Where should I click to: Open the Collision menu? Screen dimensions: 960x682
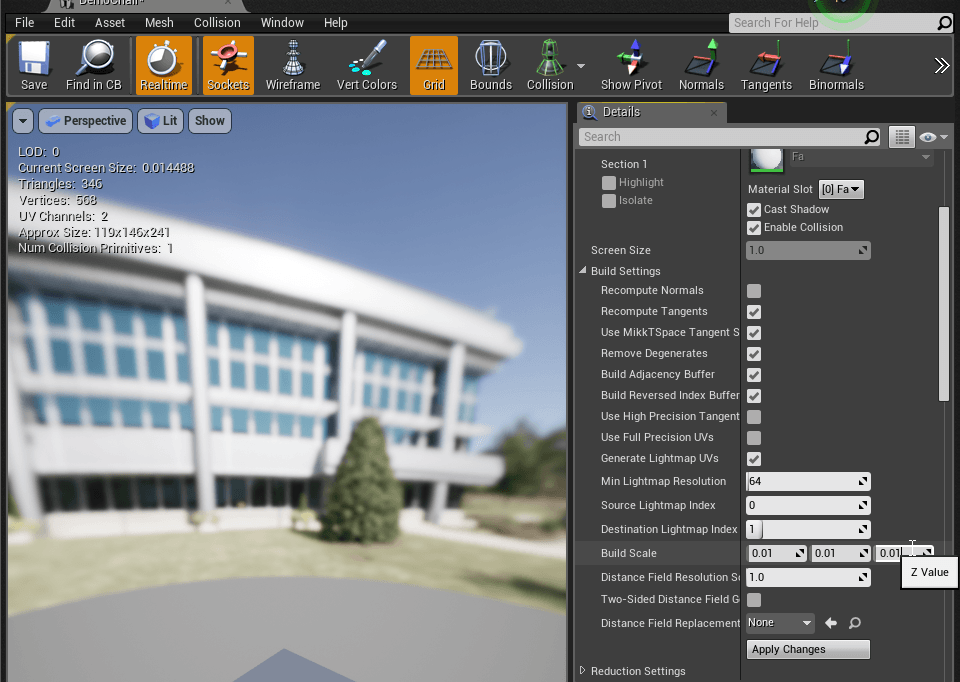point(217,22)
